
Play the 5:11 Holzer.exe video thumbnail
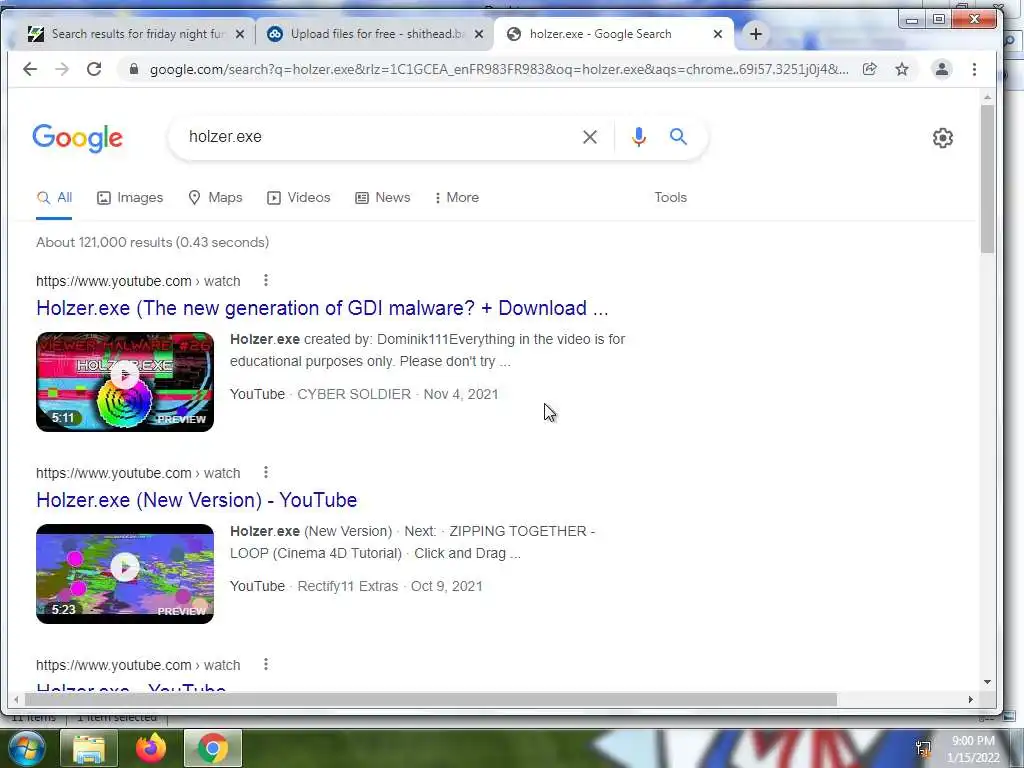pos(125,382)
